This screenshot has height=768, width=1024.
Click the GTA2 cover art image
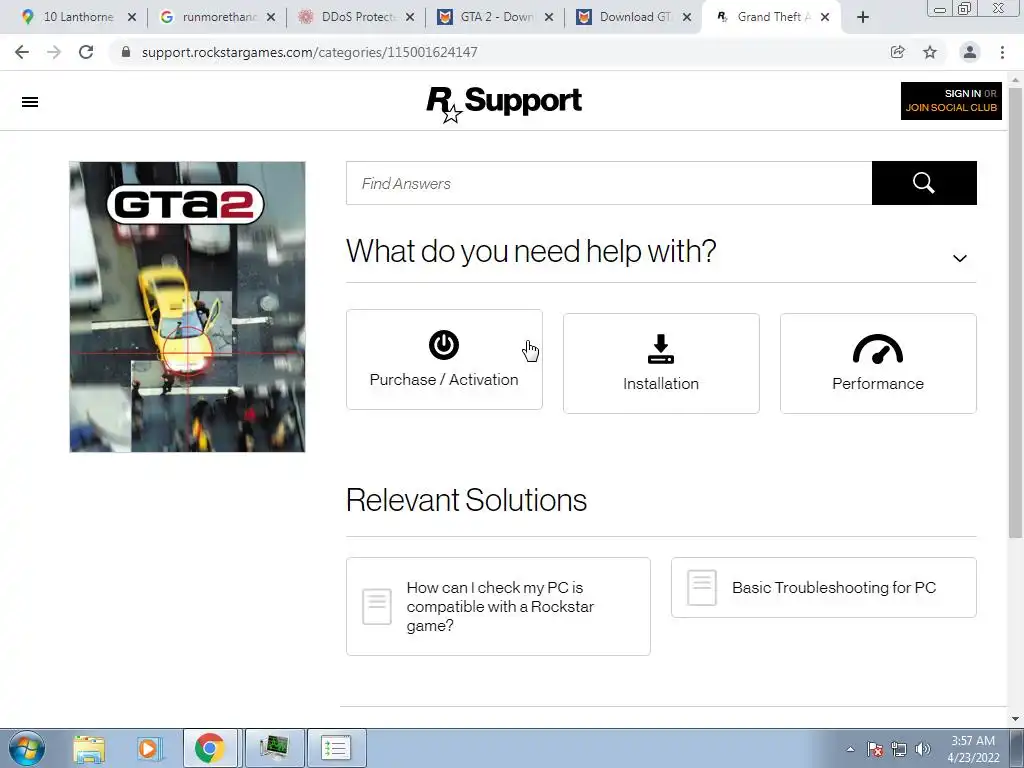[187, 307]
